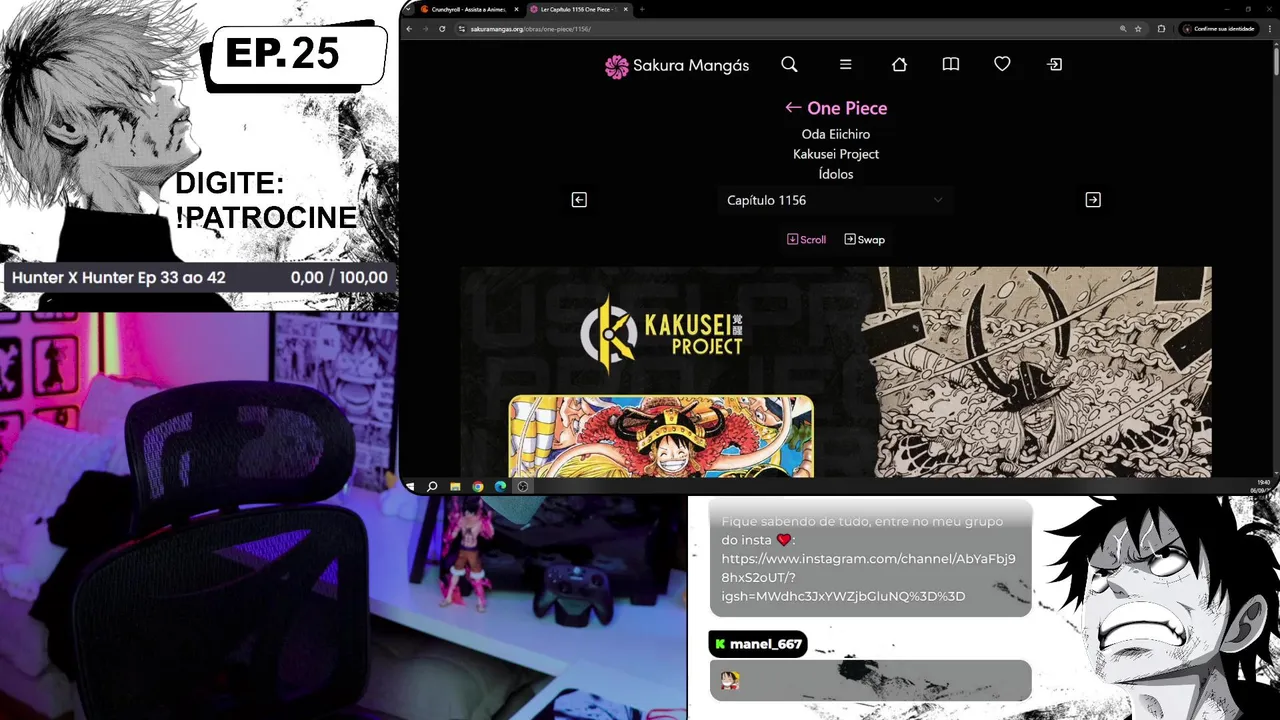1280x720 pixels.
Task: Open the Sakura Mangás search icon
Action: pyautogui.click(x=789, y=64)
